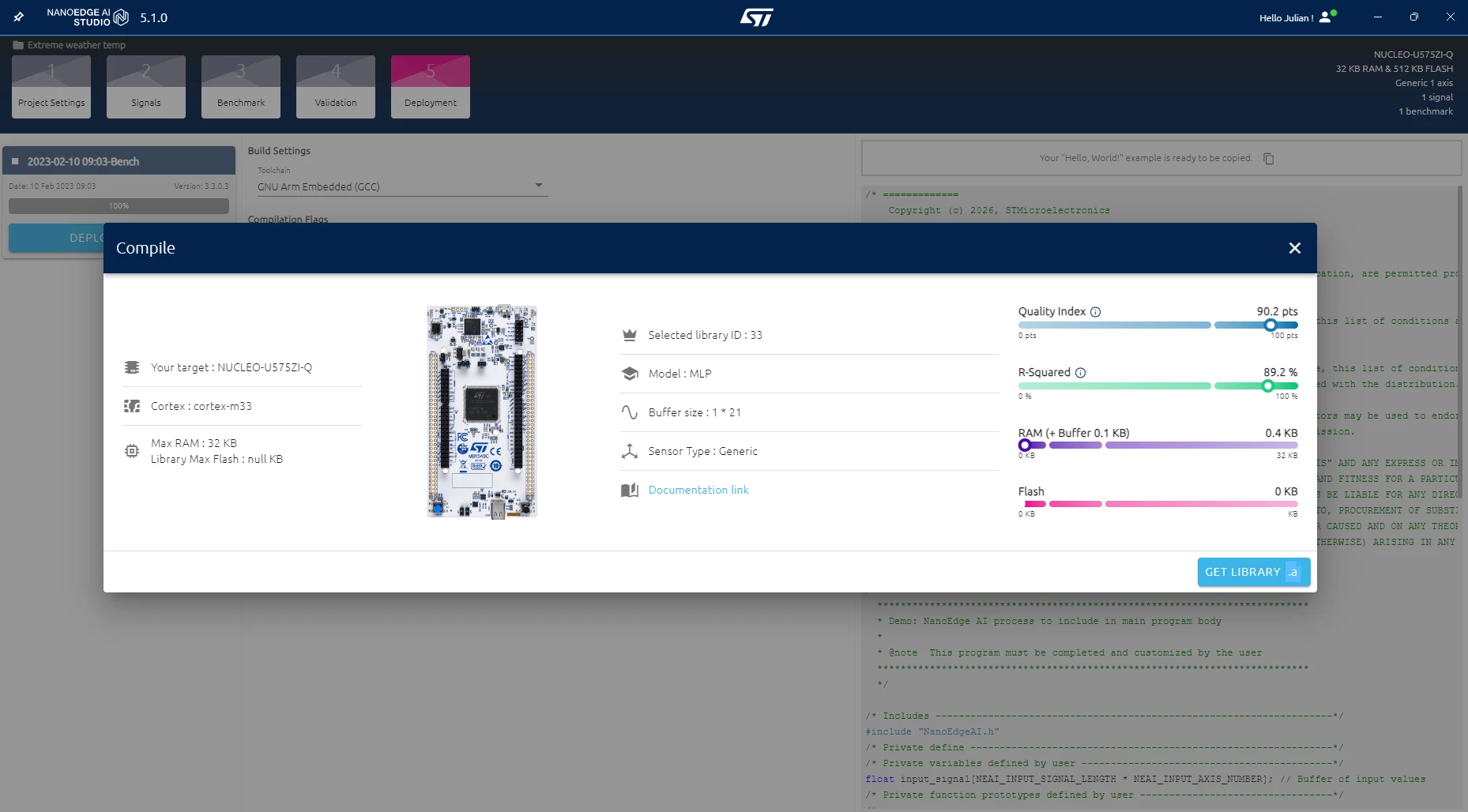1468x812 pixels.
Task: Go to step 1 Project Settings
Action: pos(51,87)
